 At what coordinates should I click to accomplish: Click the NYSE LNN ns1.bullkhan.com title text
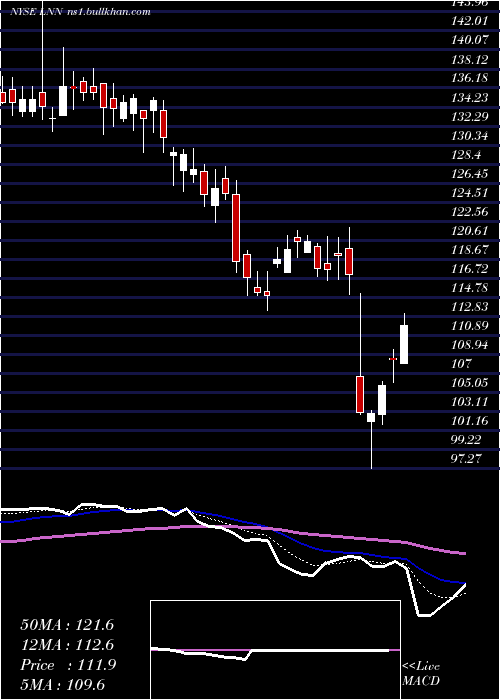click(x=80, y=12)
